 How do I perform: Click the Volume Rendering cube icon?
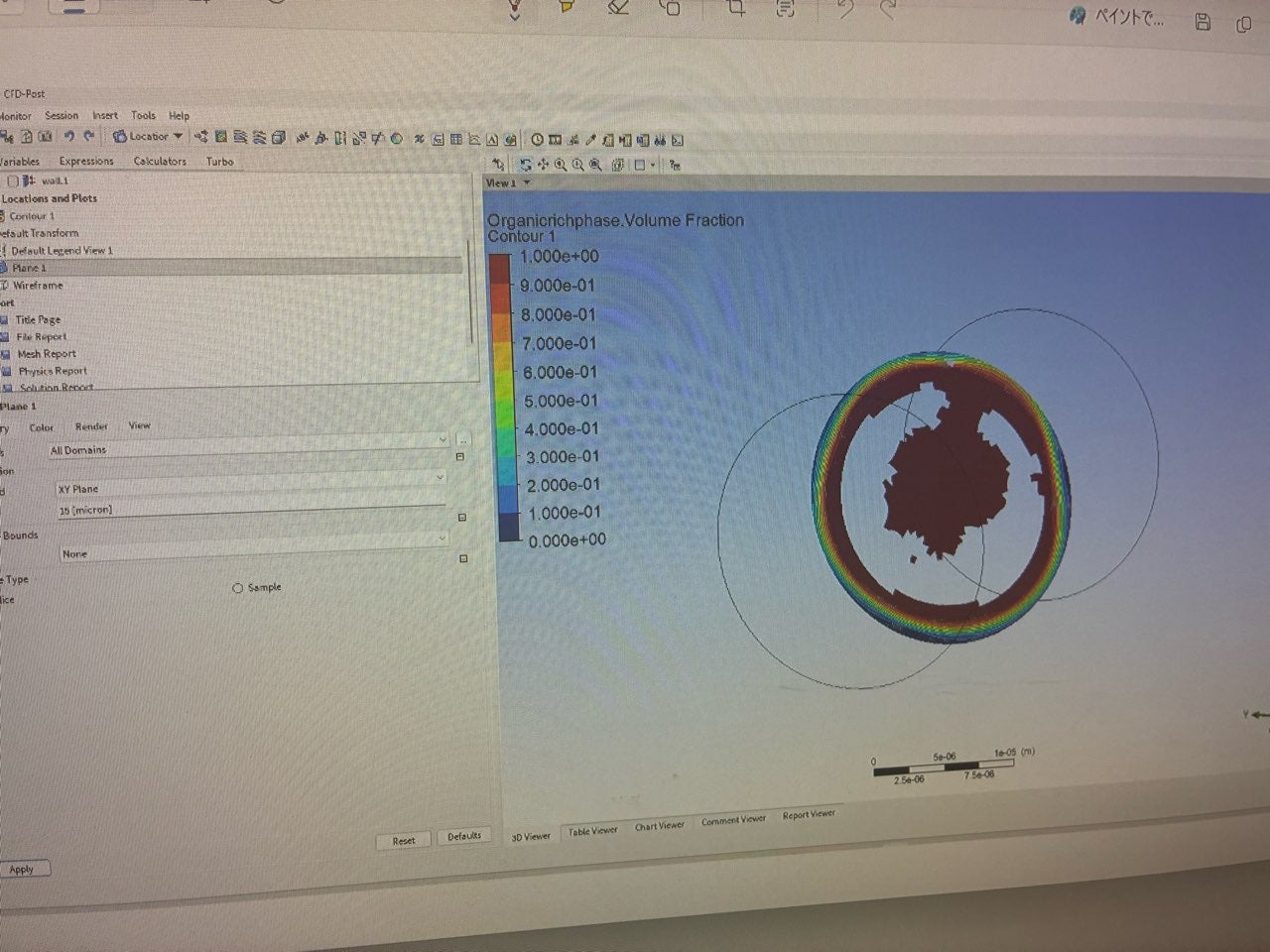(279, 137)
